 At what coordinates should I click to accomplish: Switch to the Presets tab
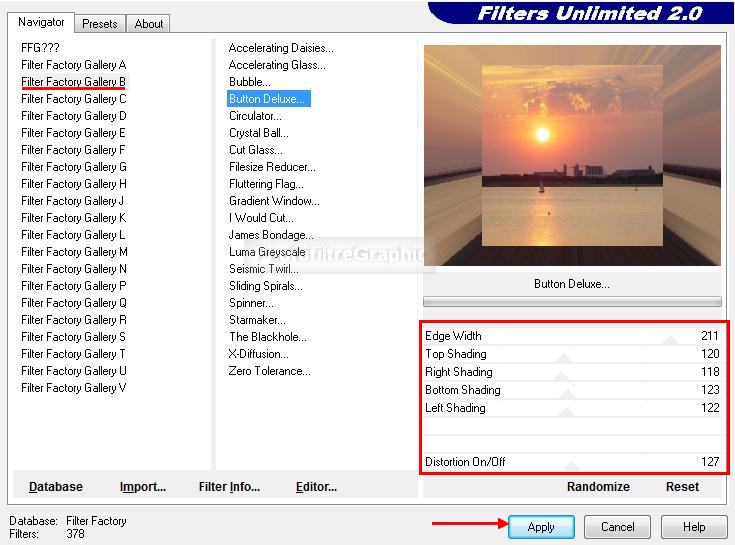point(99,23)
